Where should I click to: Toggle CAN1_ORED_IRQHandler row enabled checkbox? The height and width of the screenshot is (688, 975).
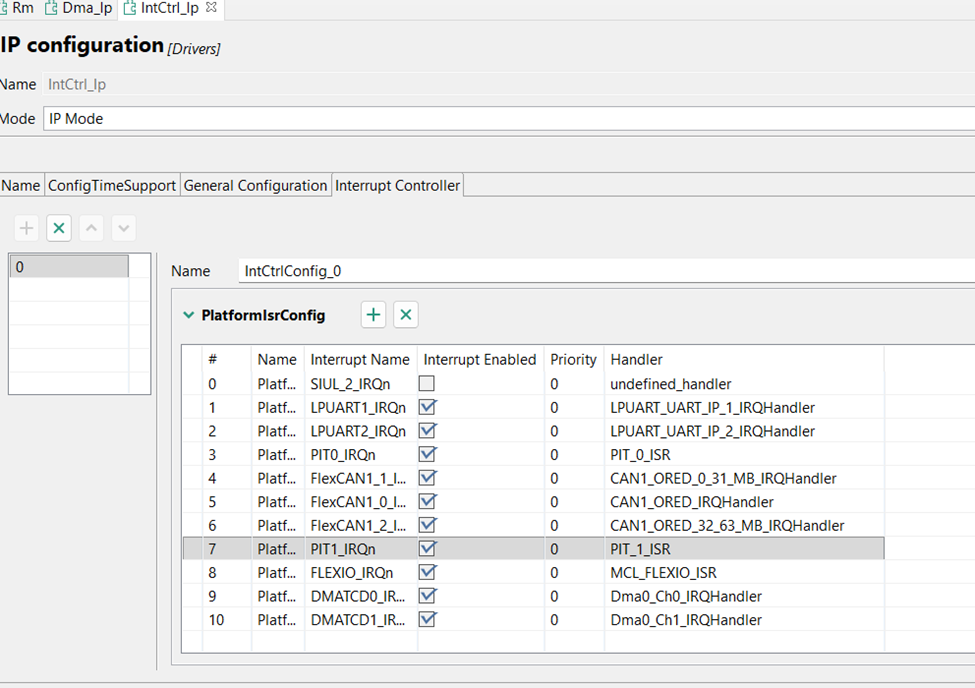click(427, 501)
